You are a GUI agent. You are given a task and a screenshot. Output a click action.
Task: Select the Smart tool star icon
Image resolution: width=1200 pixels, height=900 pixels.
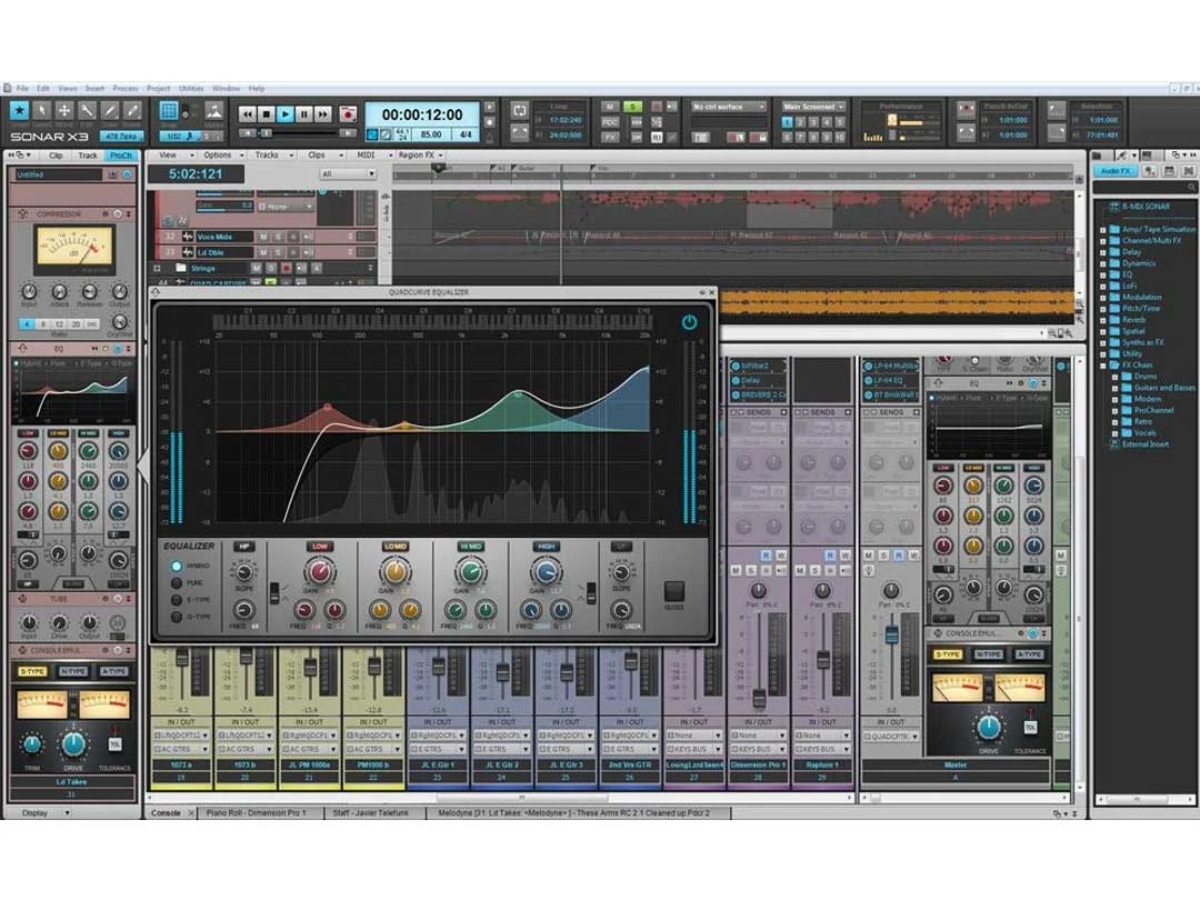19,111
